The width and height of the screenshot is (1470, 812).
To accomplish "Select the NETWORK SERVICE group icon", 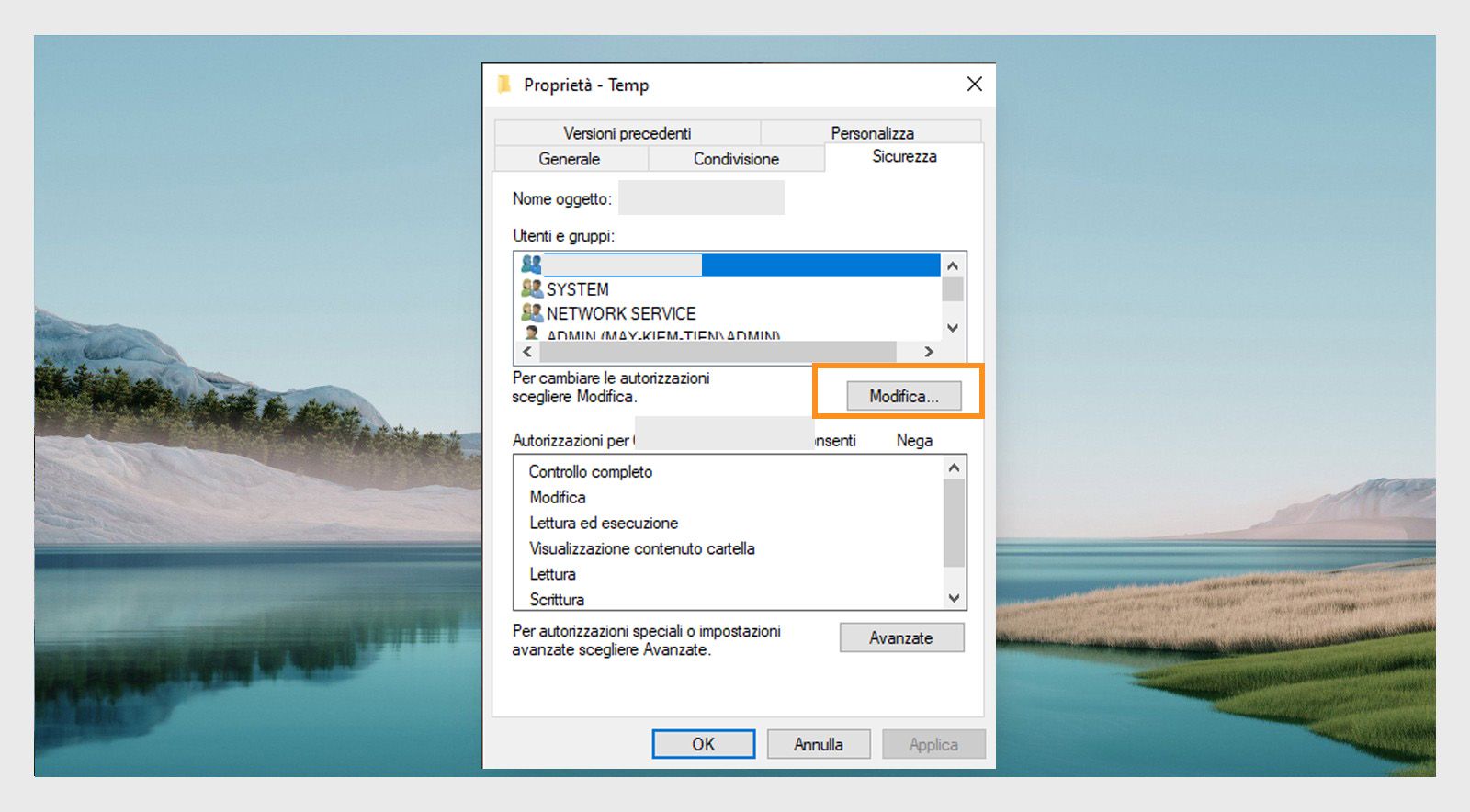I will (532, 312).
